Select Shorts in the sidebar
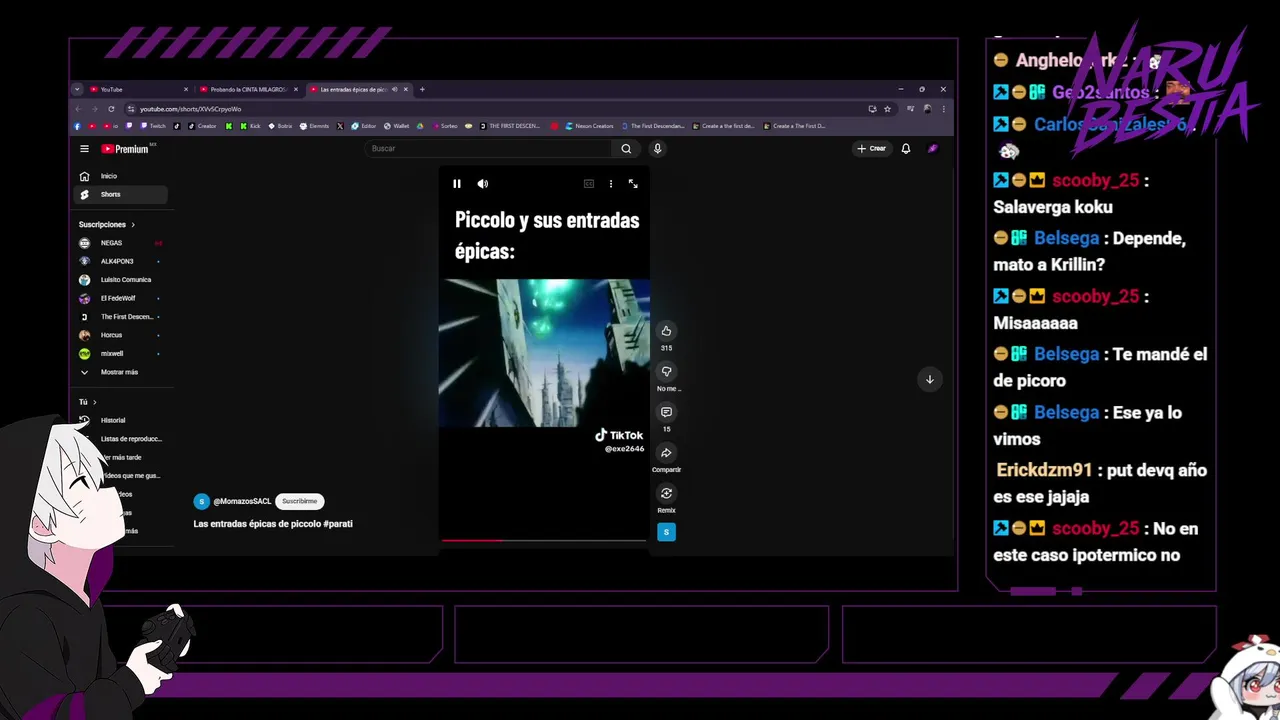The image size is (1280, 720). tap(121, 194)
